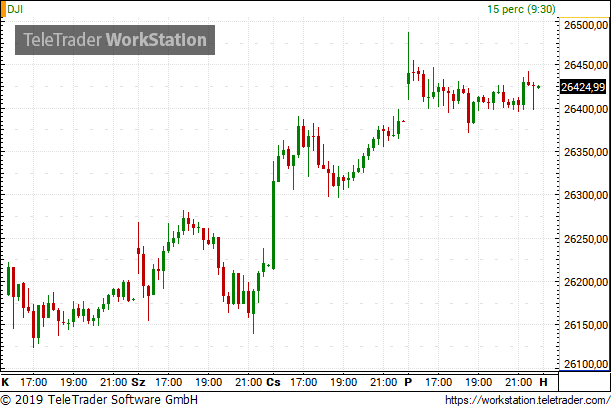Click the 19:00 label between Cs and P

click(343, 382)
